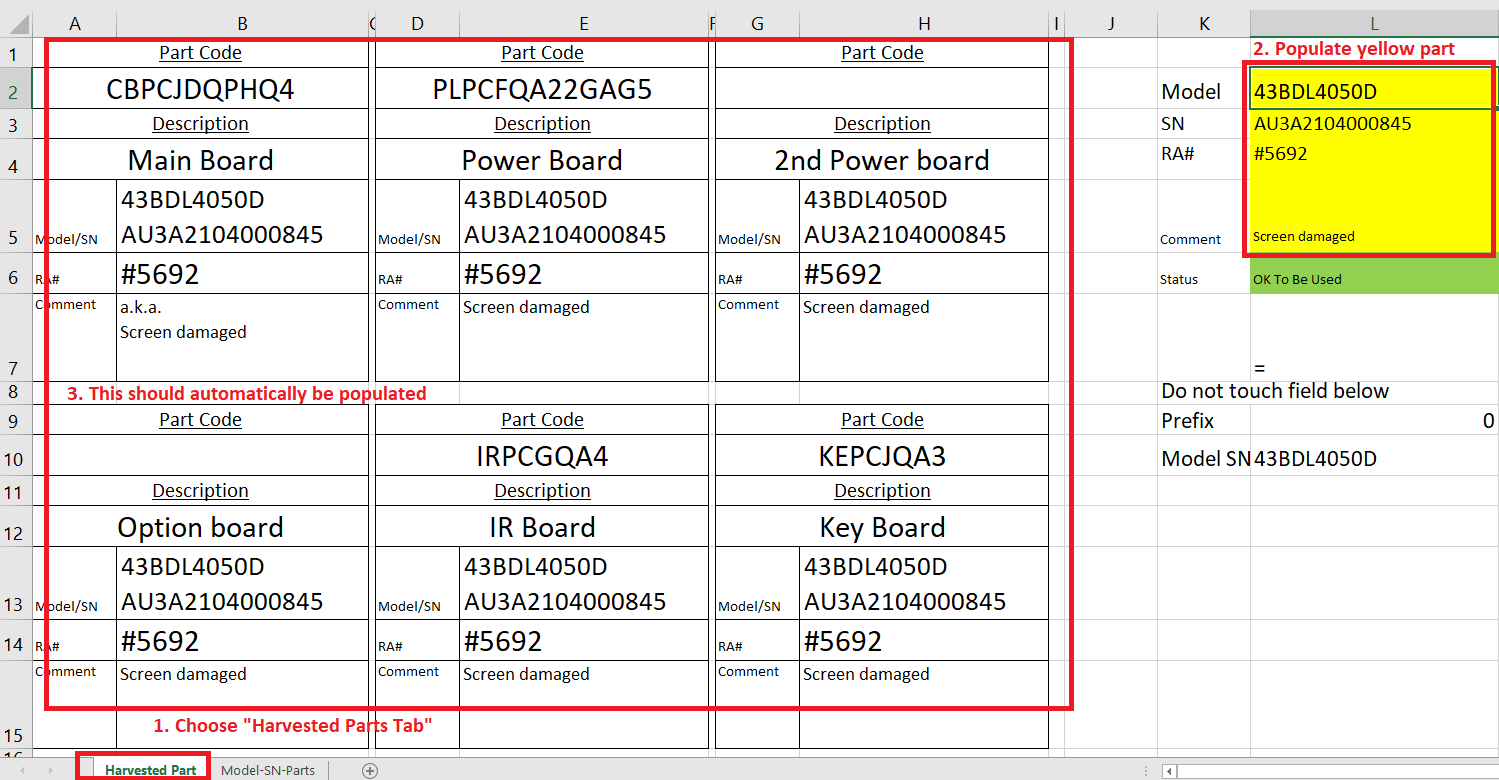Select the yellow Model cell with 43BDL4050D
The height and width of the screenshot is (780, 1499).
coord(1371,92)
